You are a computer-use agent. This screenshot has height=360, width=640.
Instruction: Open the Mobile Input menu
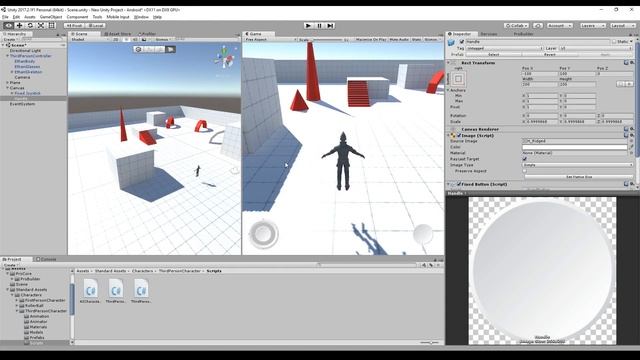point(118,17)
